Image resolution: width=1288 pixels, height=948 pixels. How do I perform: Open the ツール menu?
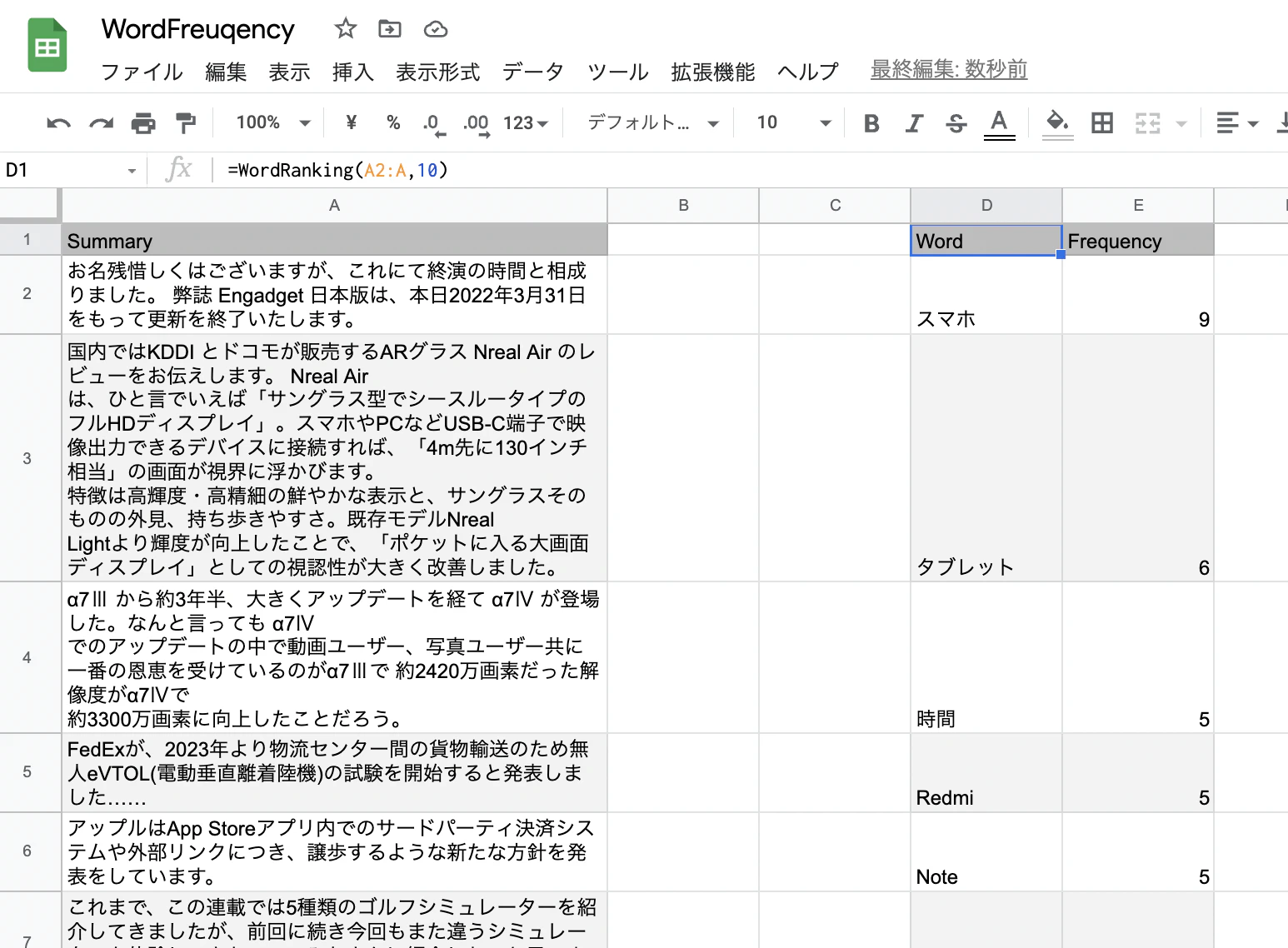[617, 72]
